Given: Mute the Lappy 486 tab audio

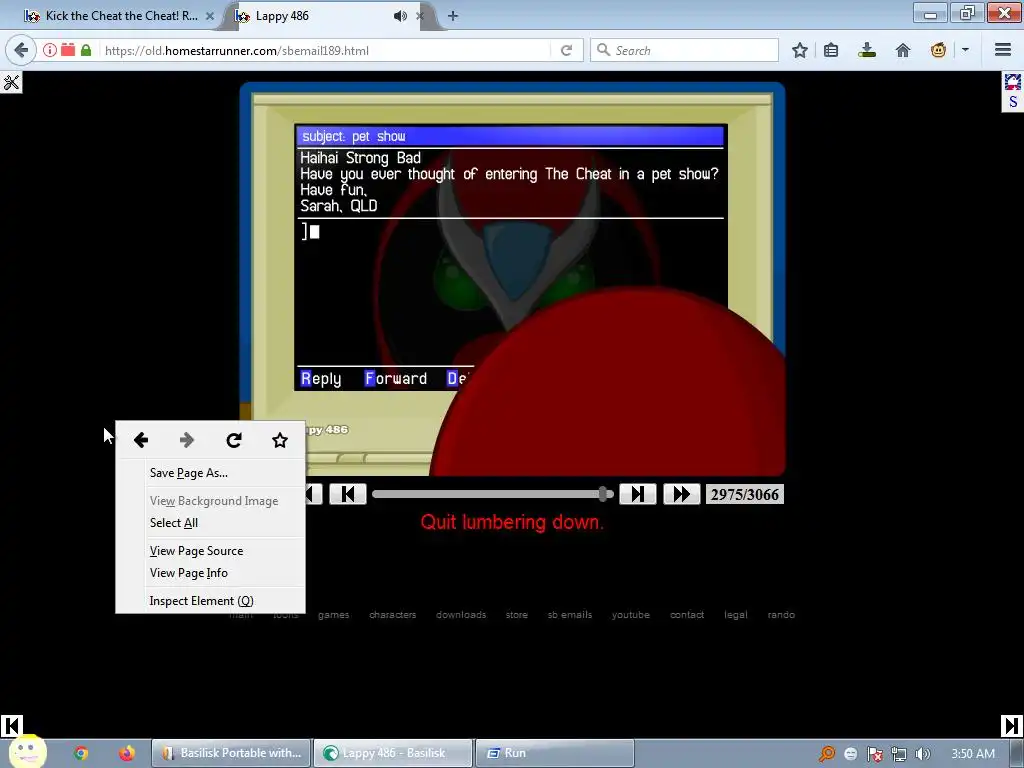Looking at the screenshot, I should point(400,16).
